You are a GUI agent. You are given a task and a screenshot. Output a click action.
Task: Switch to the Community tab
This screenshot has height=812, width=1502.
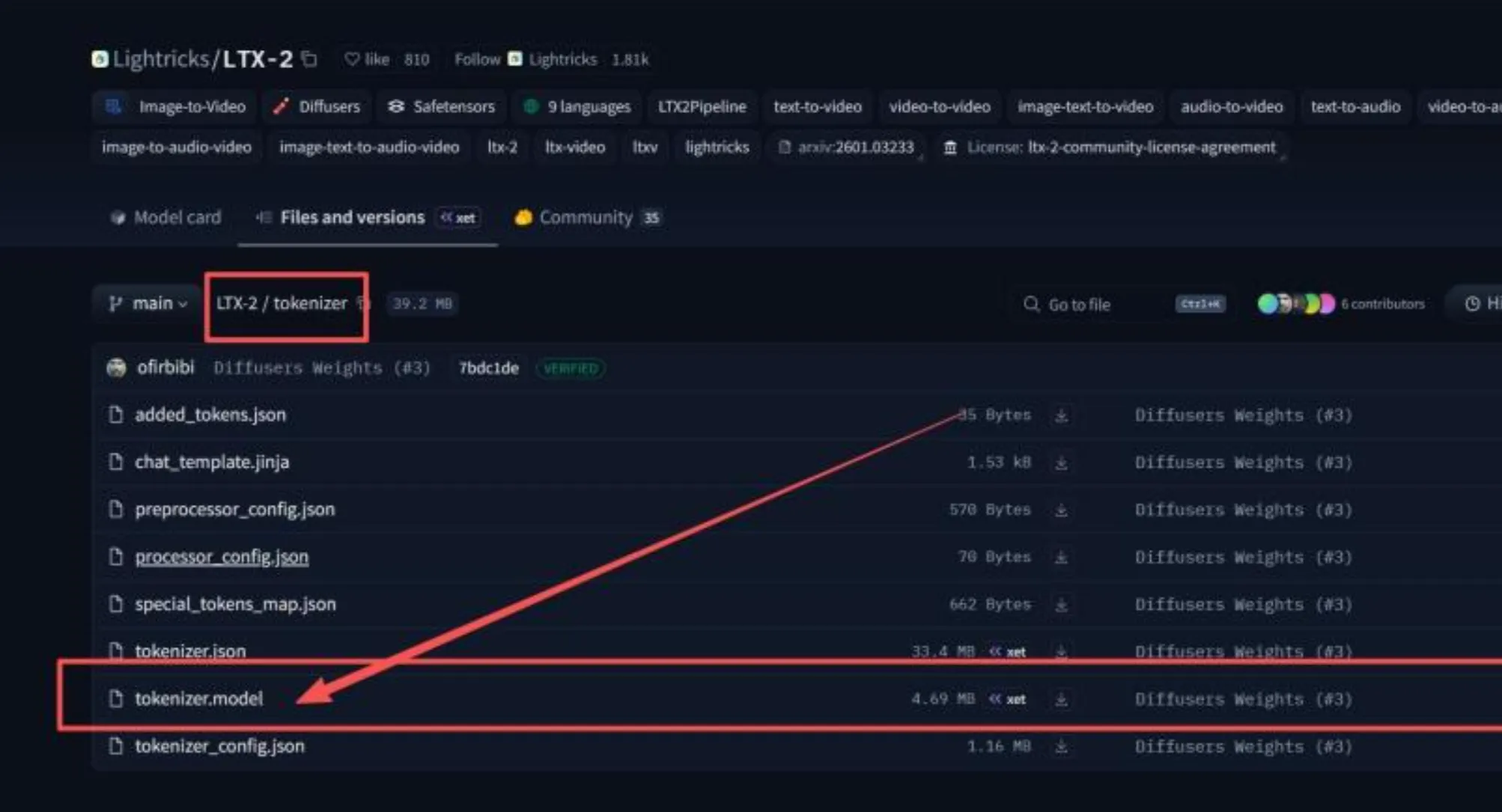(587, 218)
